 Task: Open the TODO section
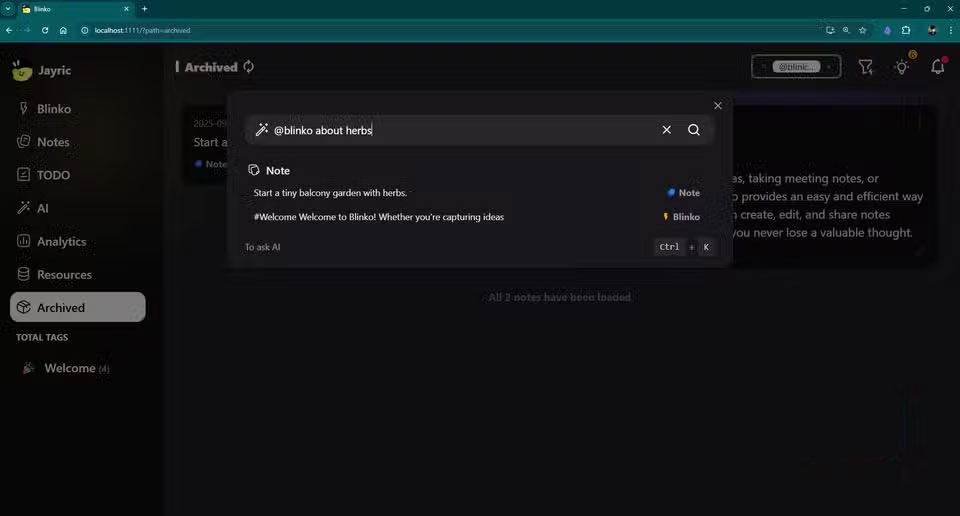[53, 175]
